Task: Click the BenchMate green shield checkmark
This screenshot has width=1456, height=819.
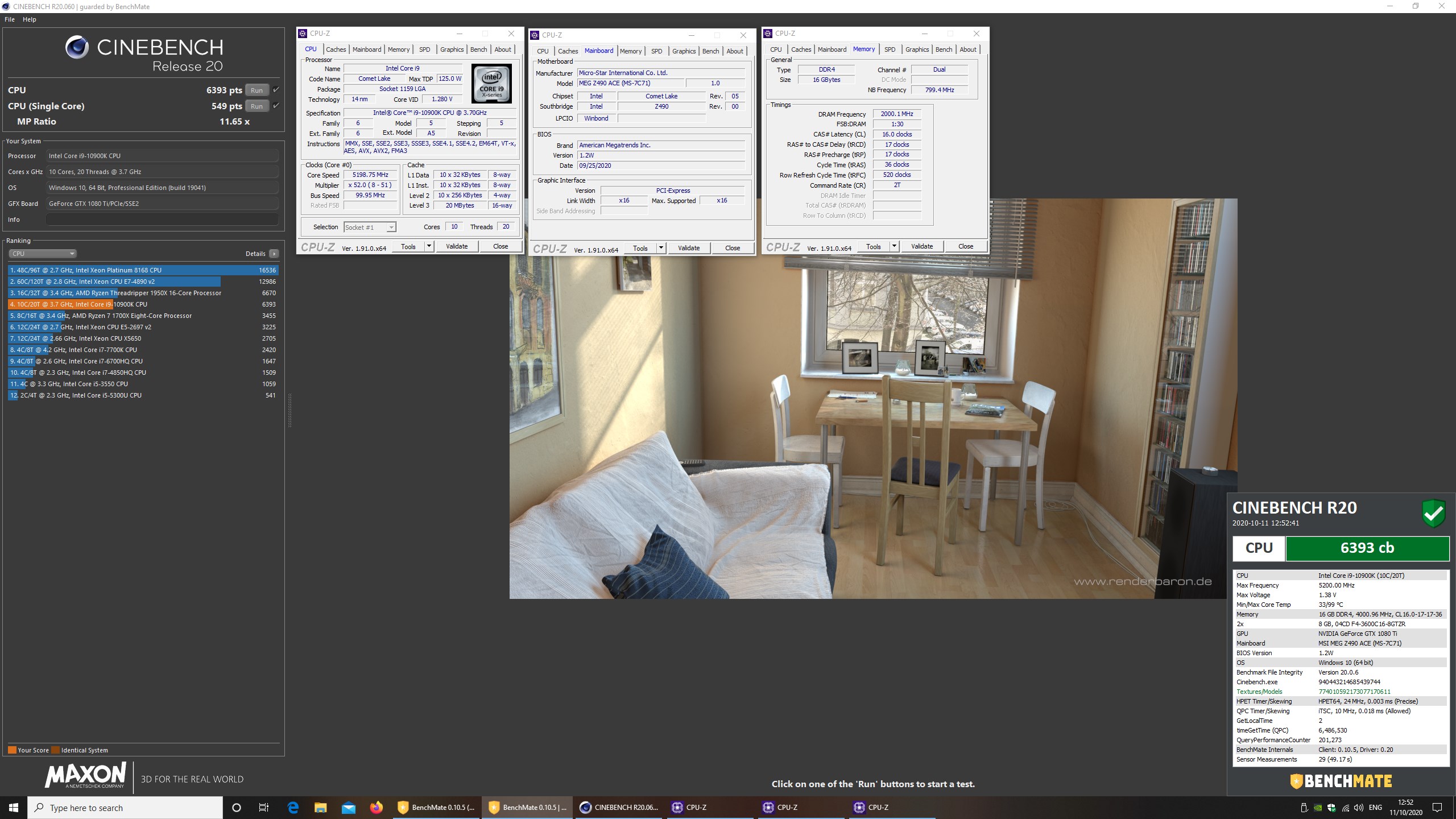Action: 1433,513
